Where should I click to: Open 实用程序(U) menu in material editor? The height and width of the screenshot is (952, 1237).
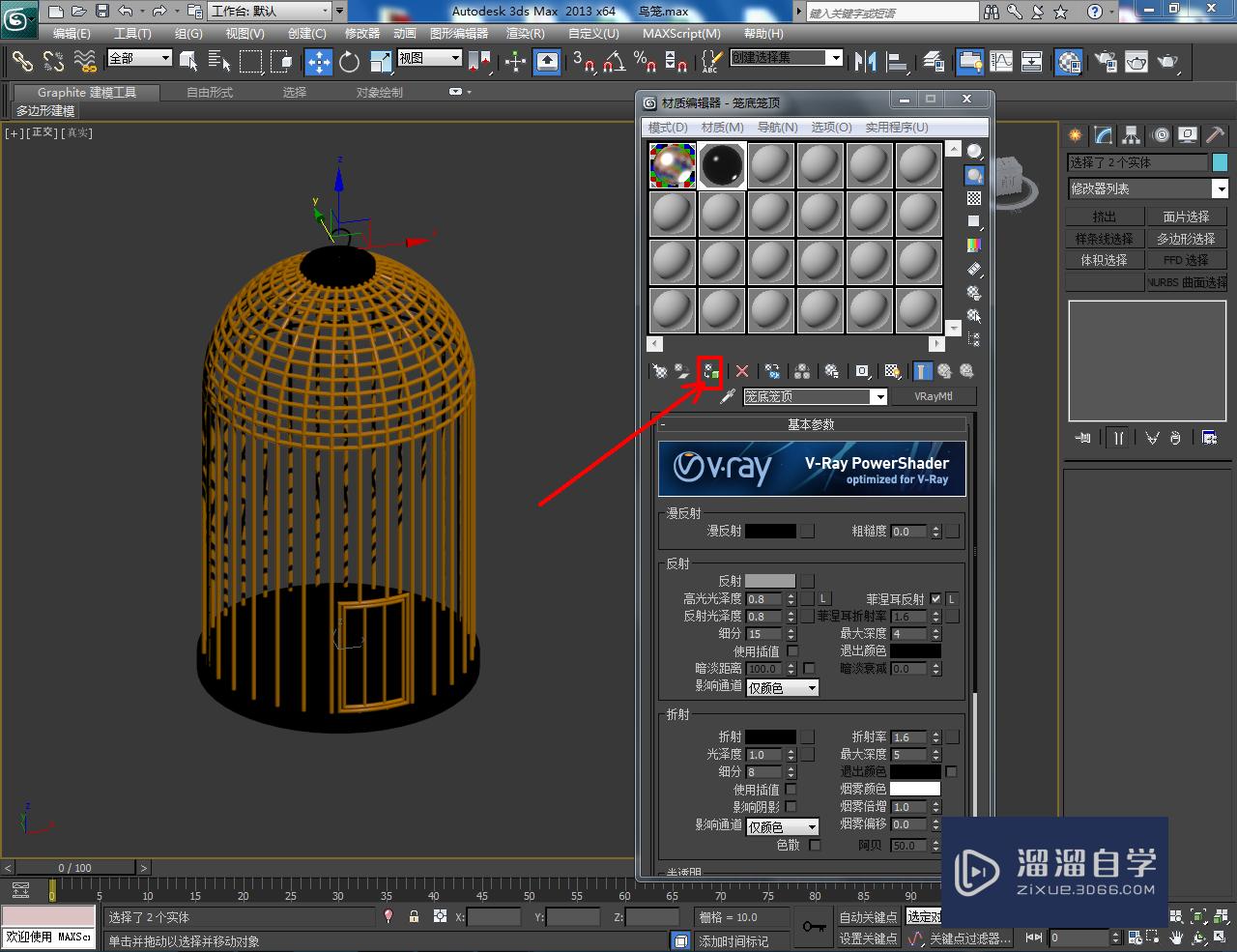[896, 128]
